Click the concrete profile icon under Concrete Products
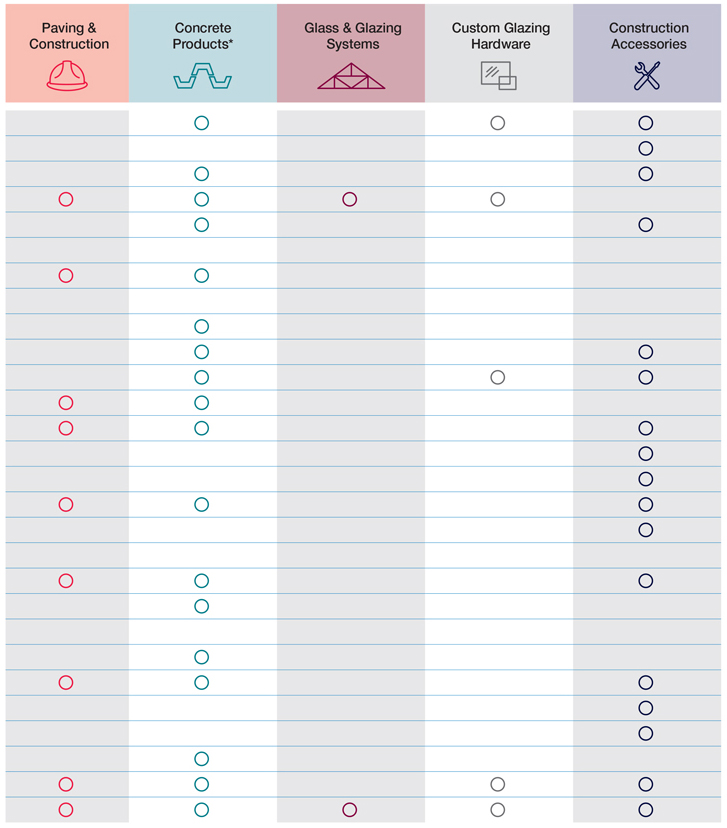727x828 pixels. tap(201, 76)
